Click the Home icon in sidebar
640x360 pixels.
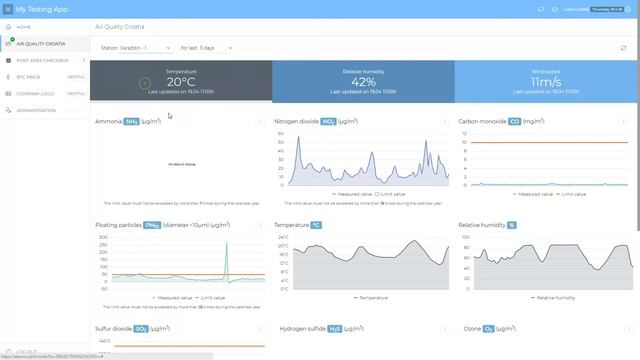coord(8,27)
